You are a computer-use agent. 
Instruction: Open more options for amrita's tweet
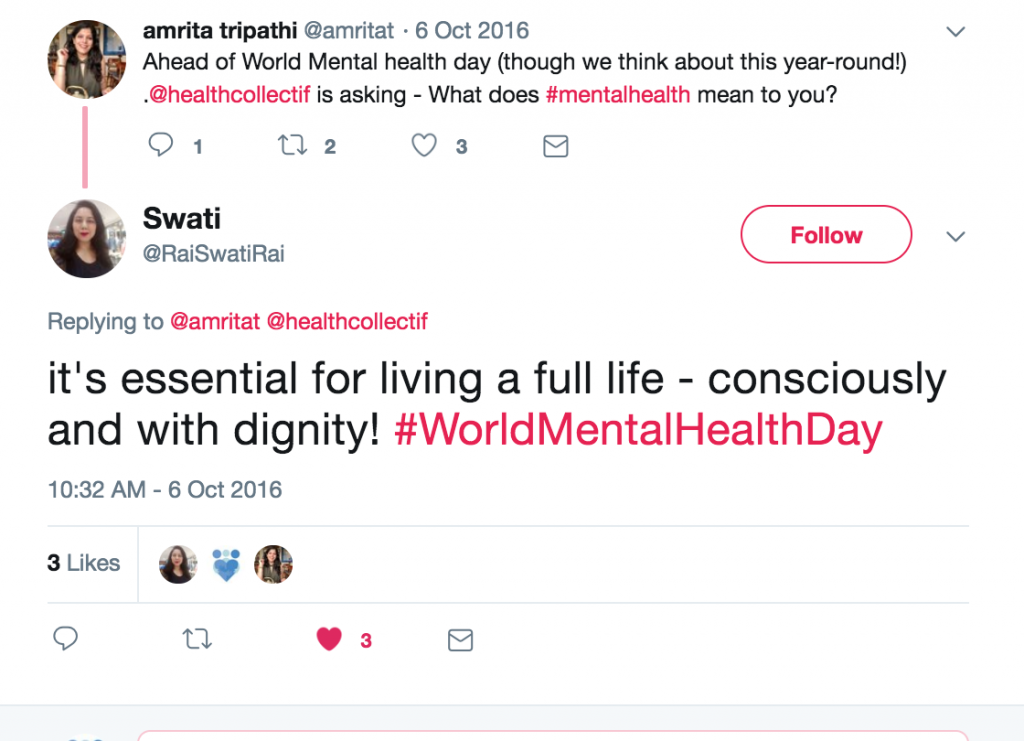pos(956,32)
